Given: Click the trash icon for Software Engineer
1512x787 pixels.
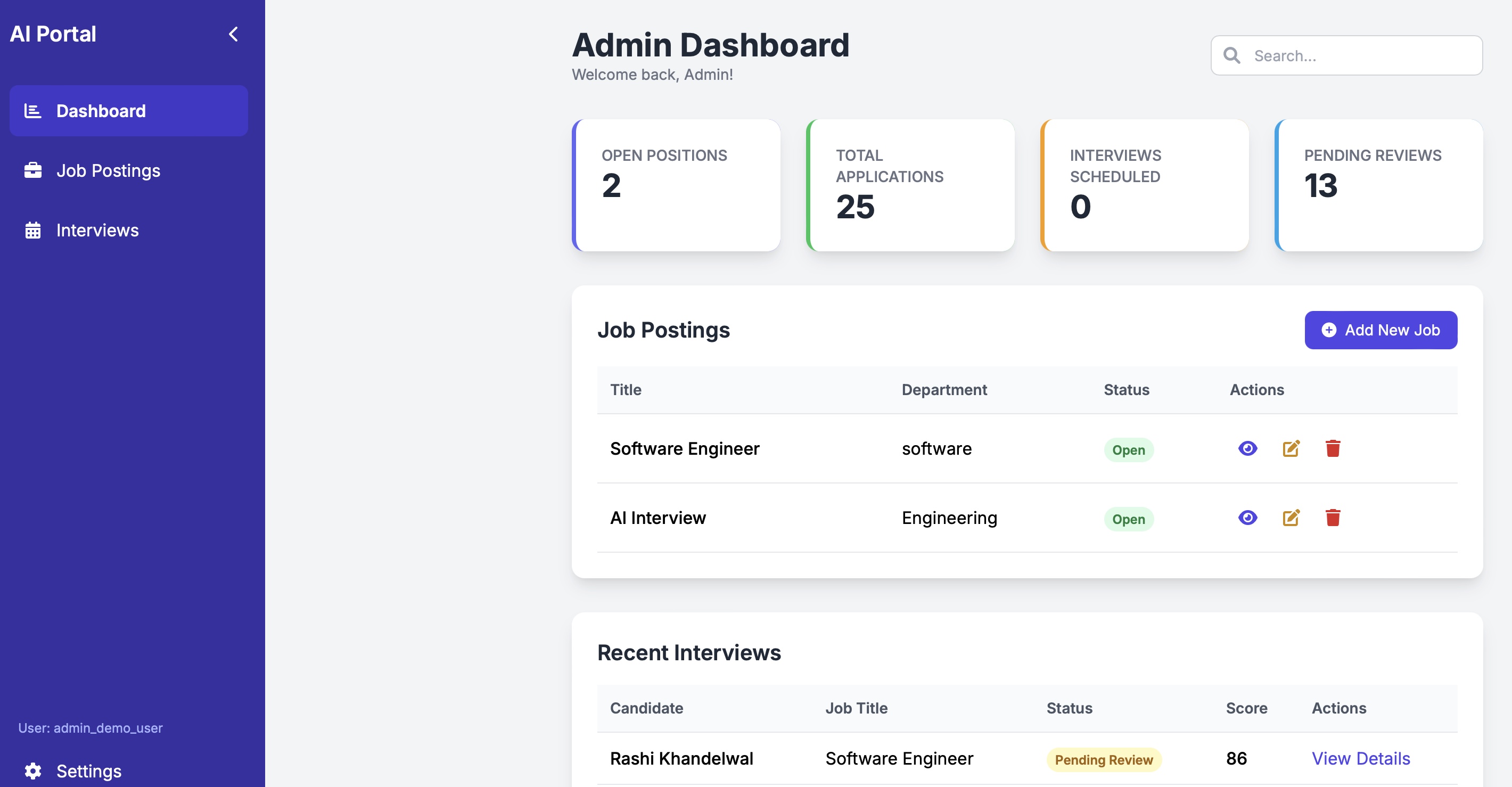Looking at the screenshot, I should pos(1333,448).
